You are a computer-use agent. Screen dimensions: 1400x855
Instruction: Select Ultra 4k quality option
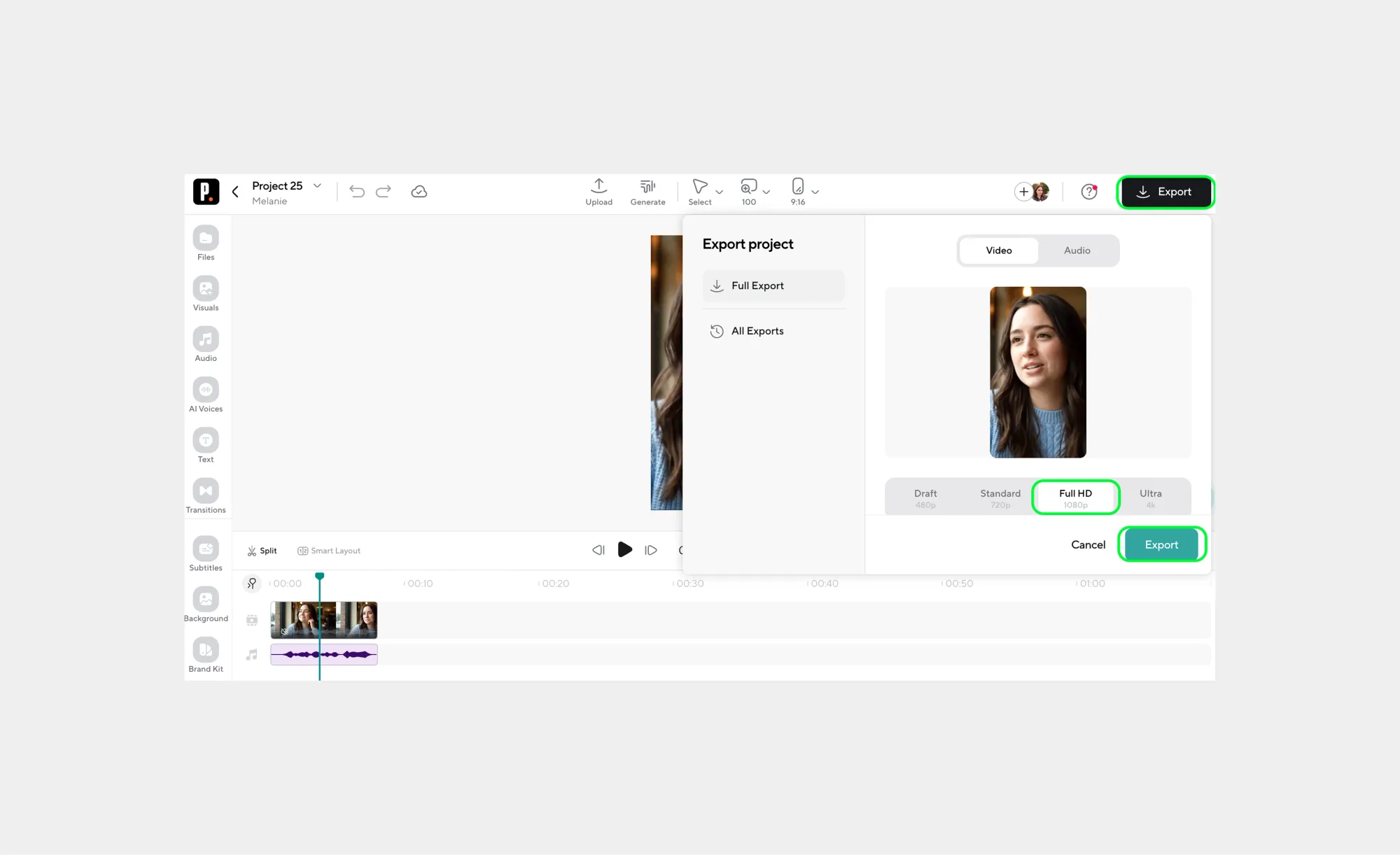point(1150,497)
